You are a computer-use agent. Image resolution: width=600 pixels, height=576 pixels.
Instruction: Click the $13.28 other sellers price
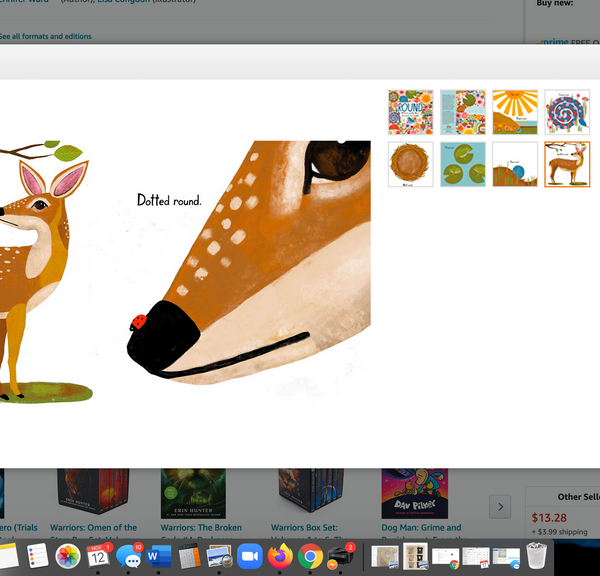point(549,518)
